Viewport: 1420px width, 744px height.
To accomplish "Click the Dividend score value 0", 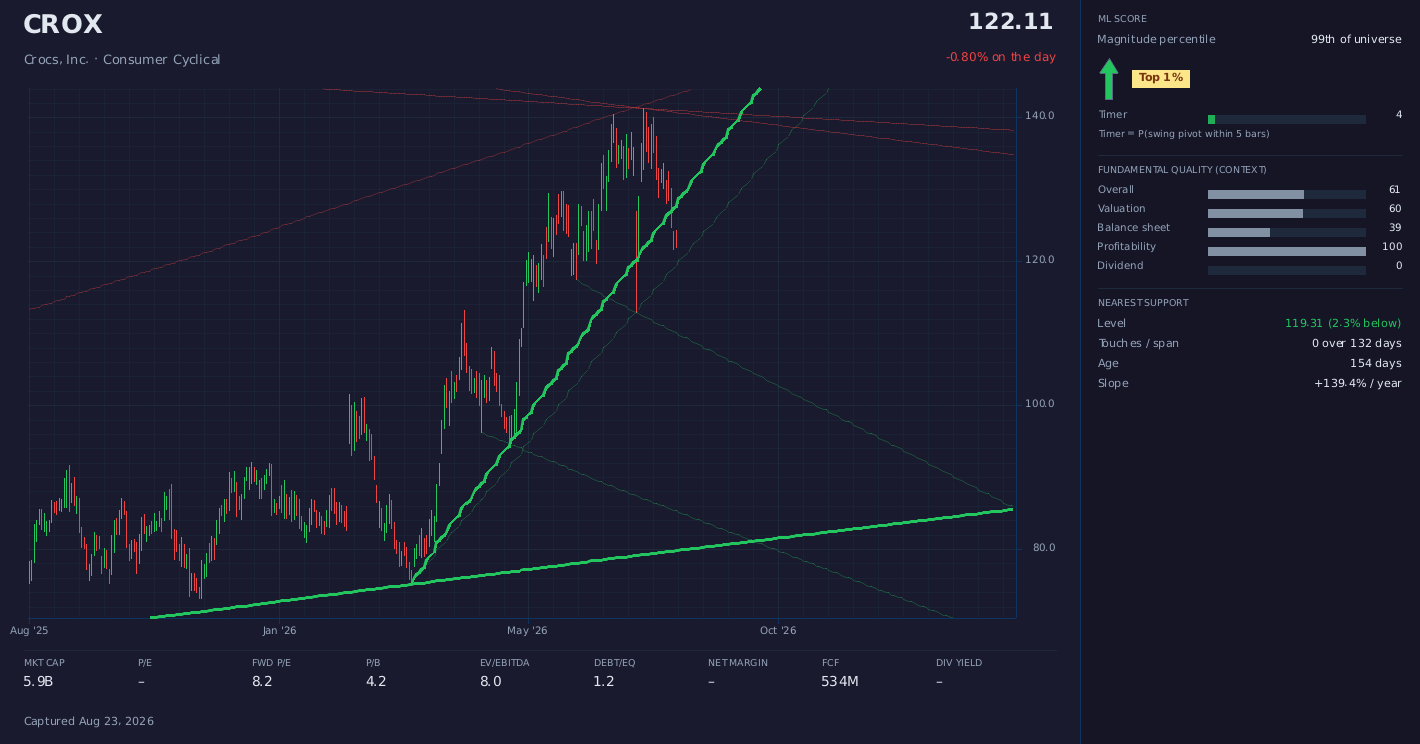I will coord(1399,266).
